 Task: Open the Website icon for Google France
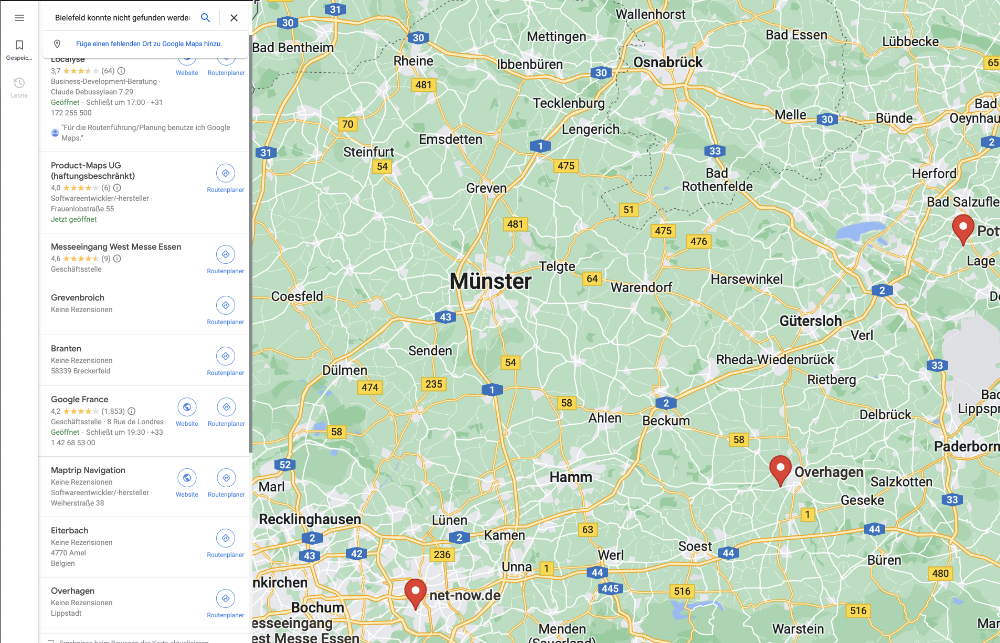(187, 412)
